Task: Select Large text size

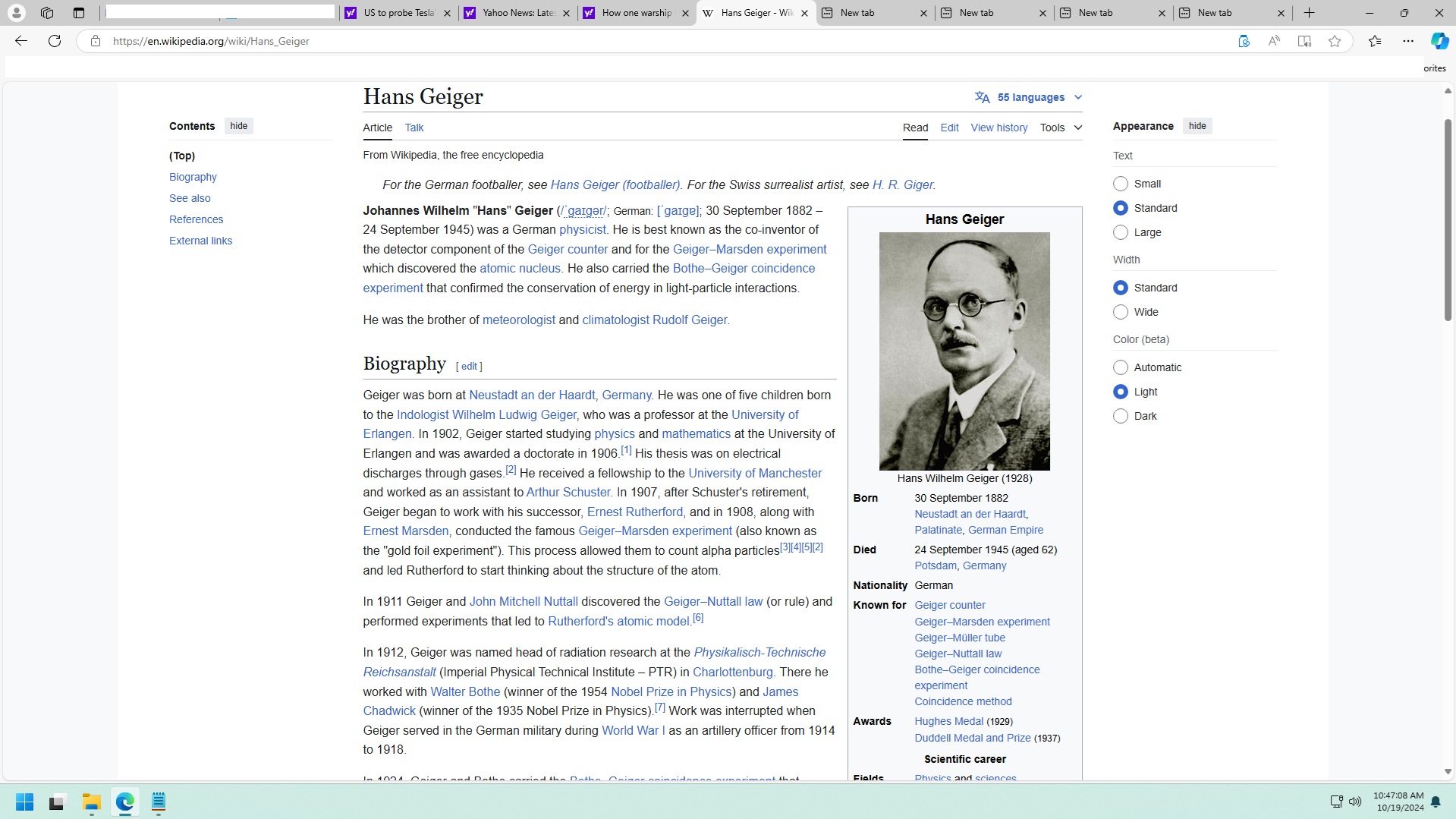Action: 1121,232
